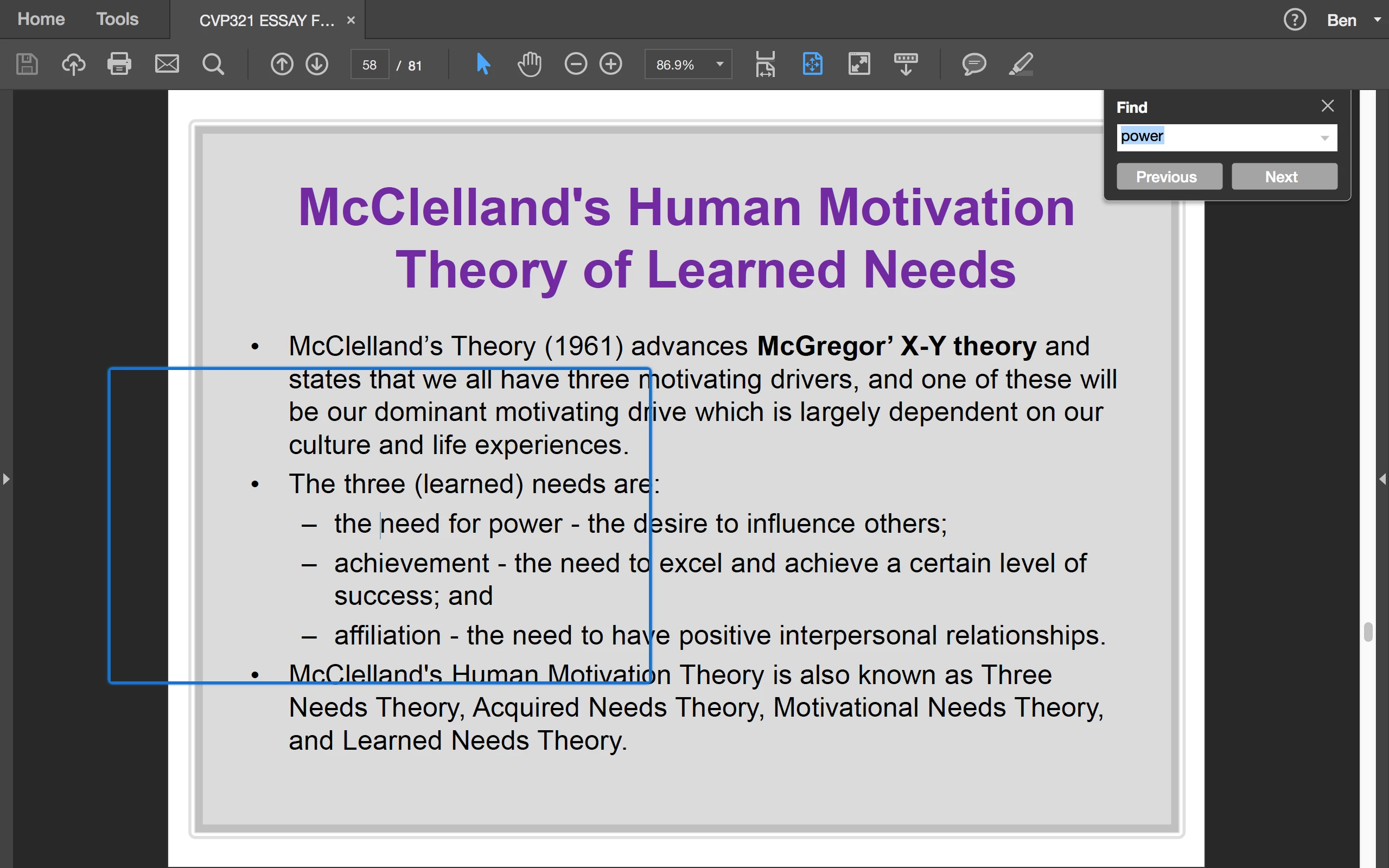Select the Hand pan tool
The image size is (1389, 868).
[x=529, y=63]
